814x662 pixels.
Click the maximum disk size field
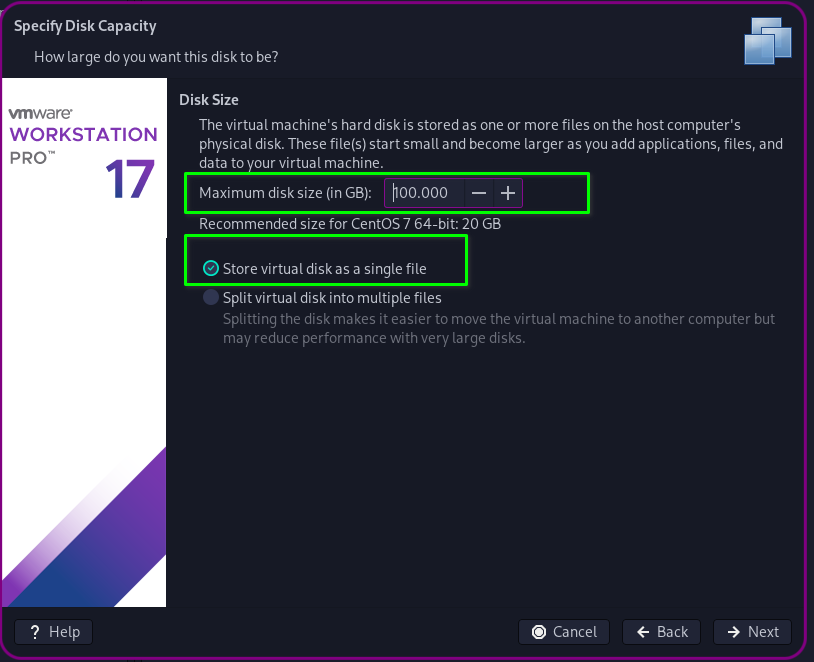pos(425,193)
